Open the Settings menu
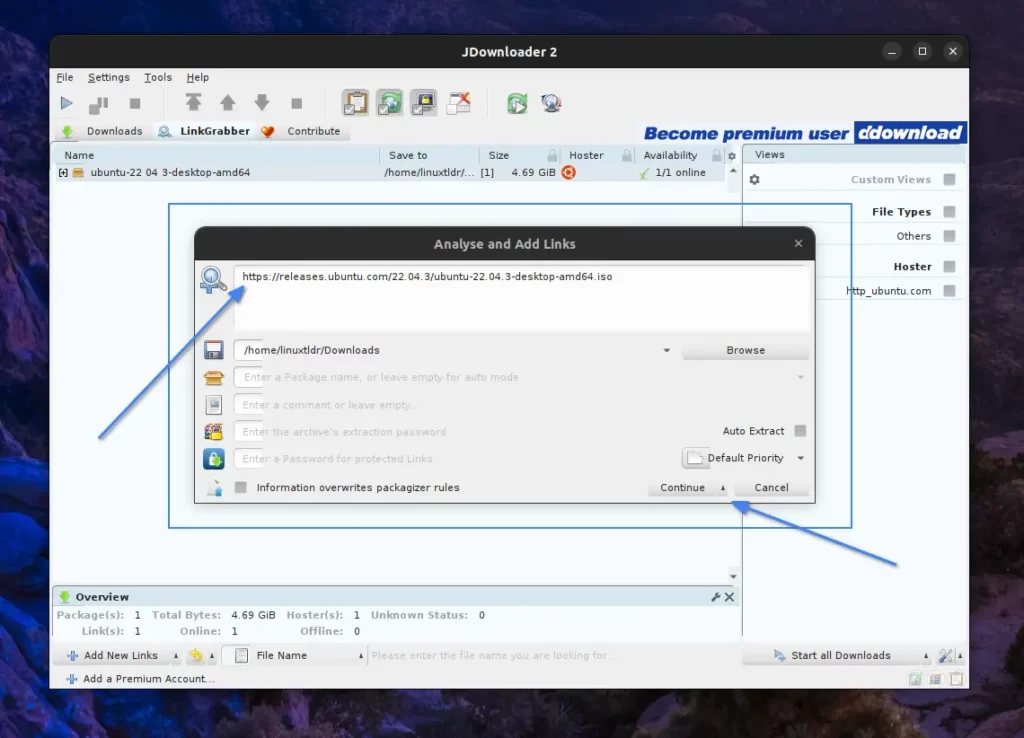This screenshot has width=1024, height=738. (x=108, y=77)
